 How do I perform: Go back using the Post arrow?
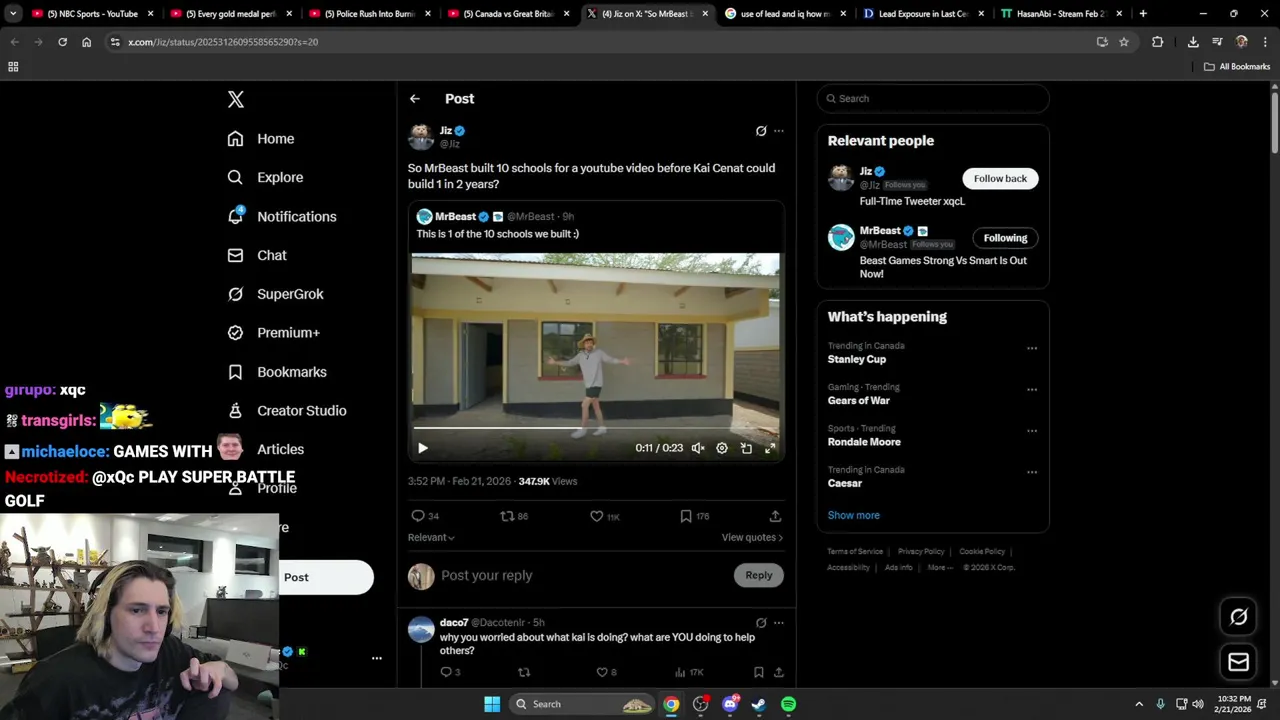(x=414, y=99)
